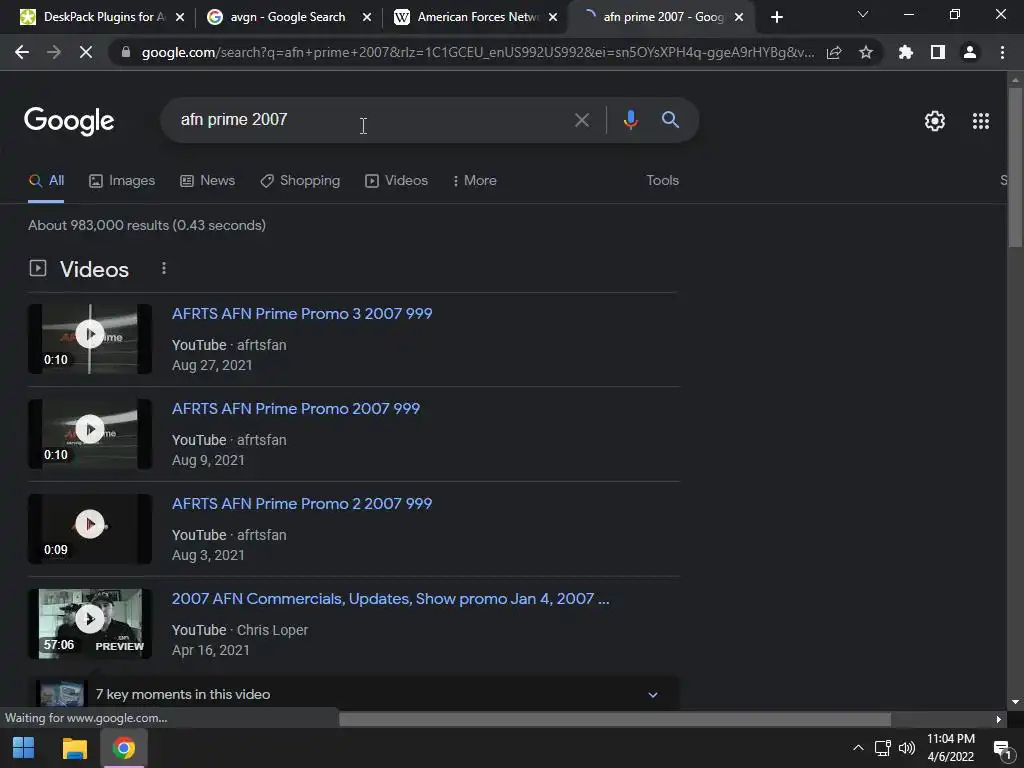Image resolution: width=1024 pixels, height=768 pixels.
Task: Open AFRTS AFN Prime Promo 2 2007 link
Action: [302, 504]
